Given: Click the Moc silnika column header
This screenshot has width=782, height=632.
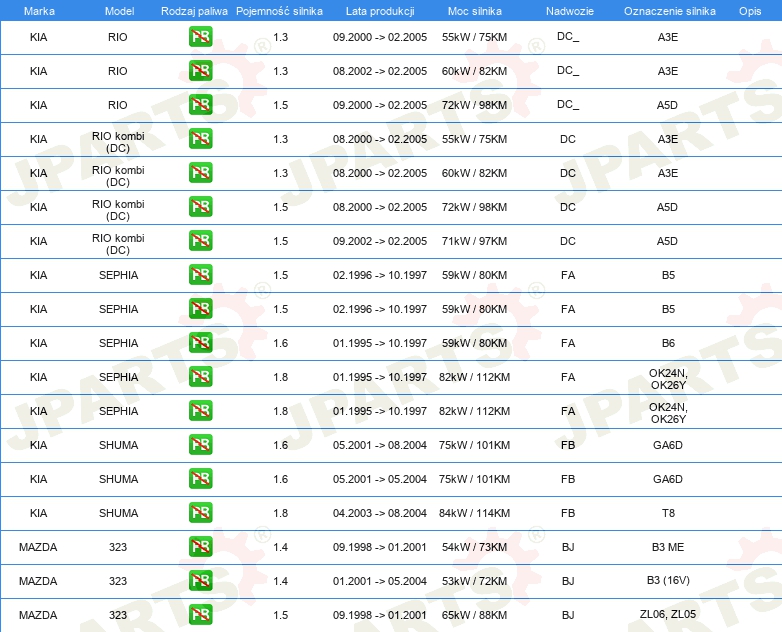Looking at the screenshot, I should click(475, 11).
